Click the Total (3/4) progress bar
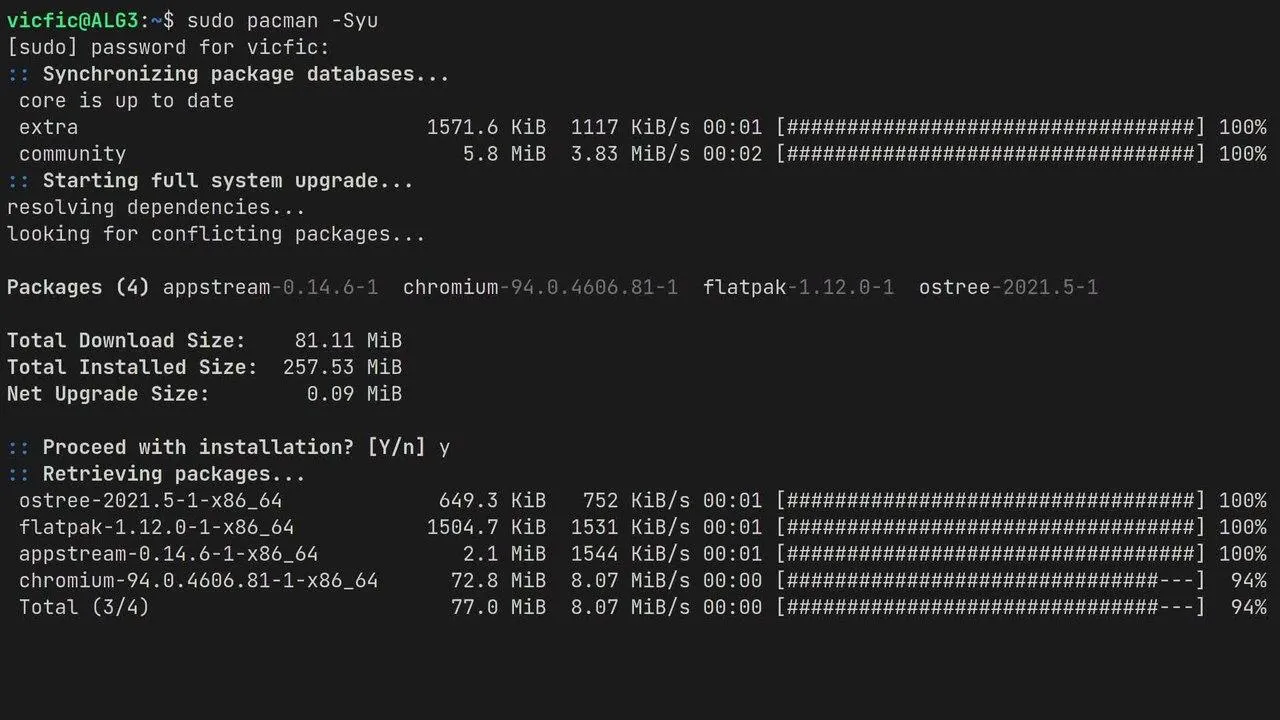 [x=991, y=607]
